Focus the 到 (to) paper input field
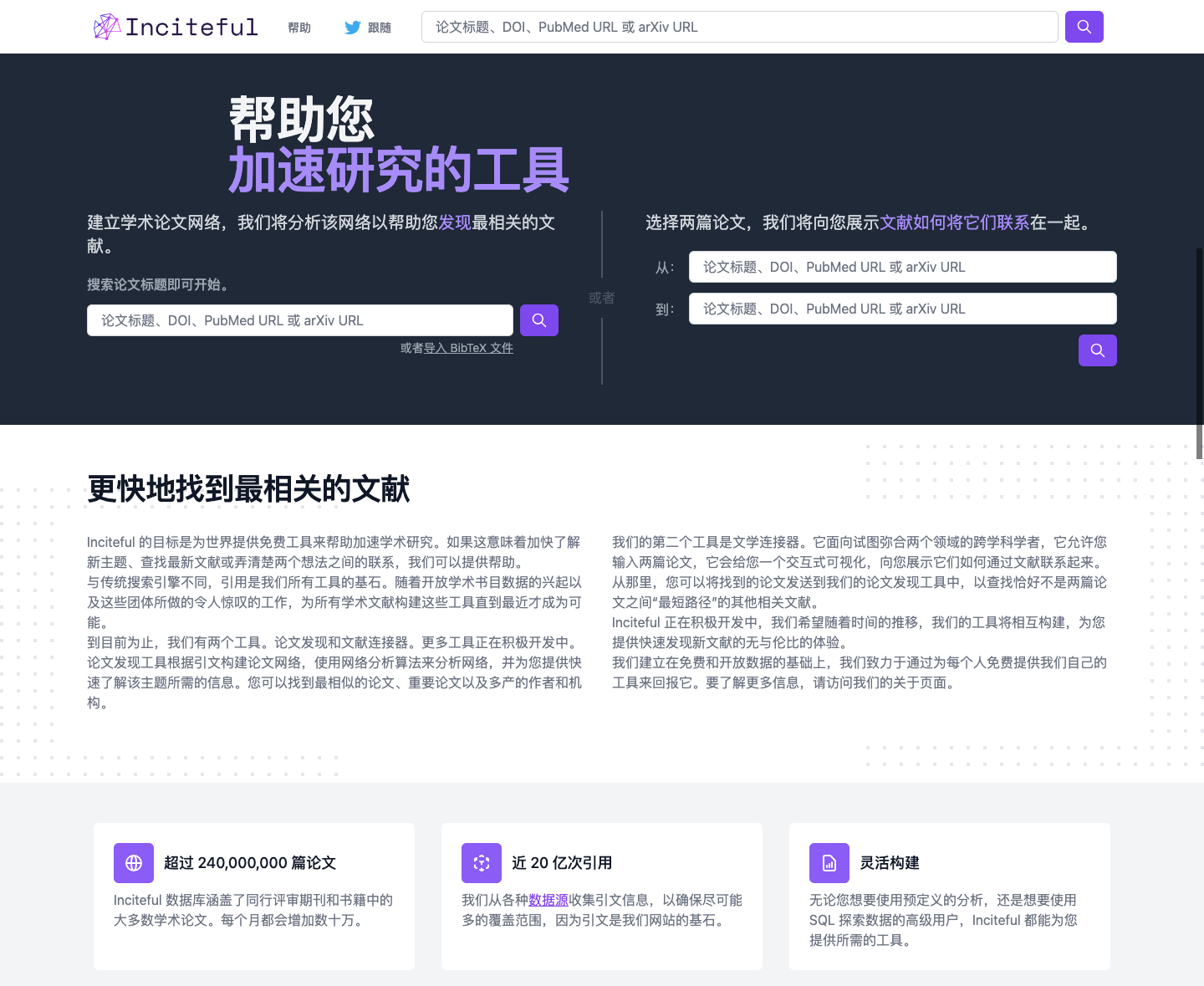Screen dimensions: 1204x986 click(903, 309)
